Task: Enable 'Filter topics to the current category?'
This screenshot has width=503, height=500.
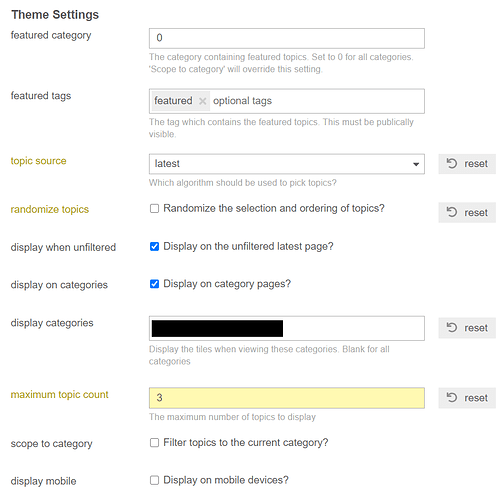Action: [154, 443]
